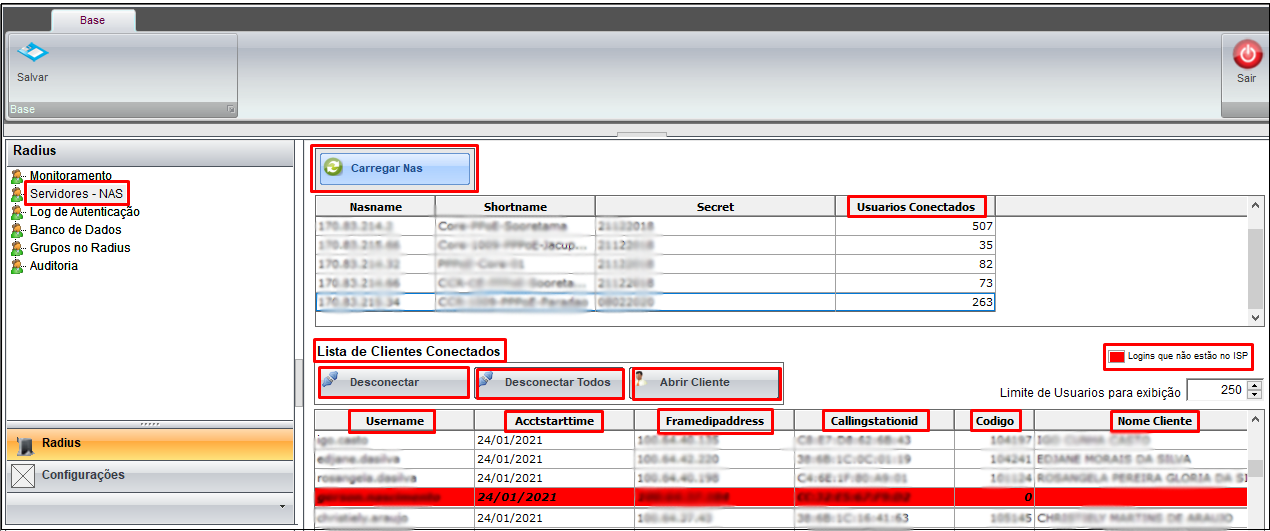
Task: Click the Abrir Cliente button
Action: click(705, 383)
